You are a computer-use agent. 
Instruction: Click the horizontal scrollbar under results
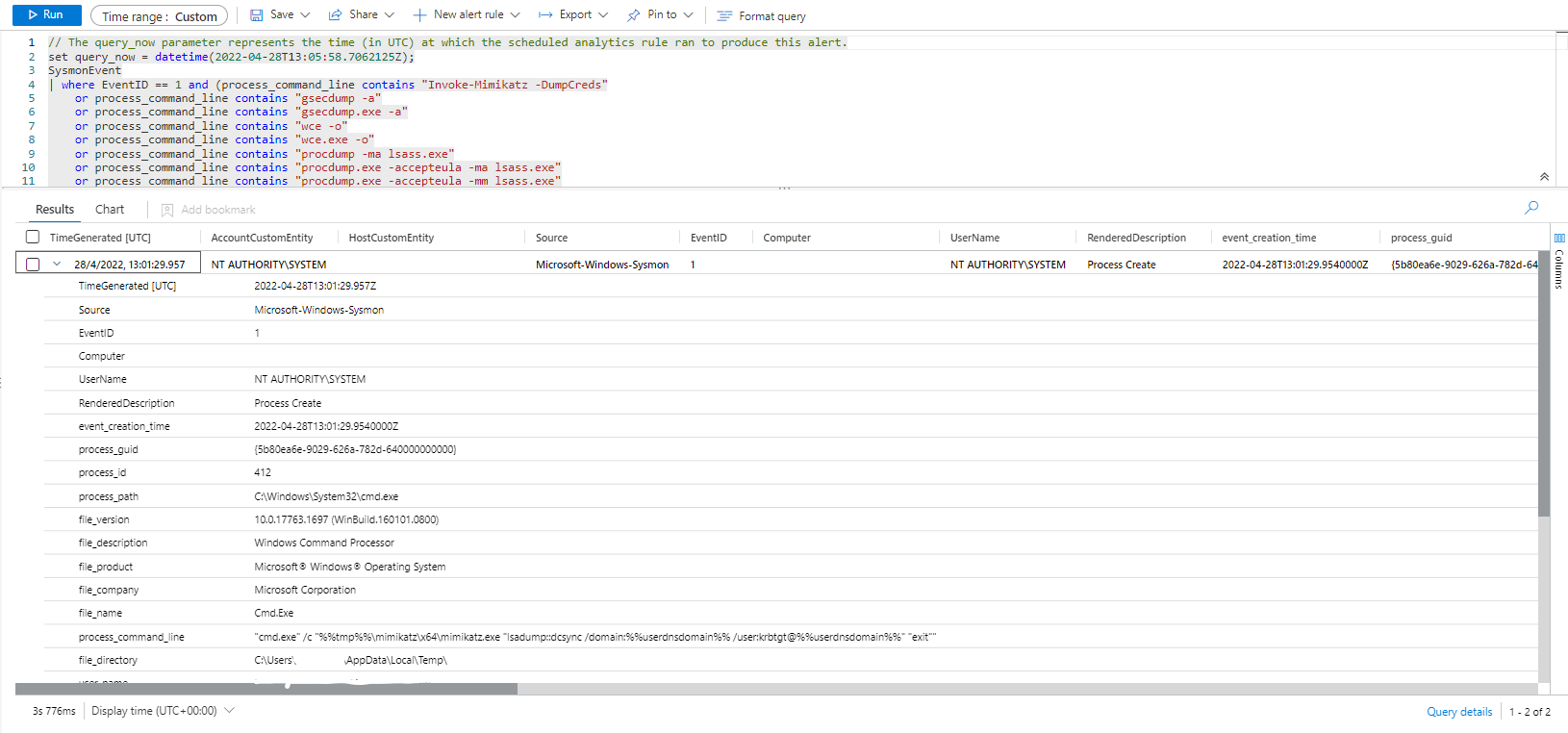(x=266, y=689)
